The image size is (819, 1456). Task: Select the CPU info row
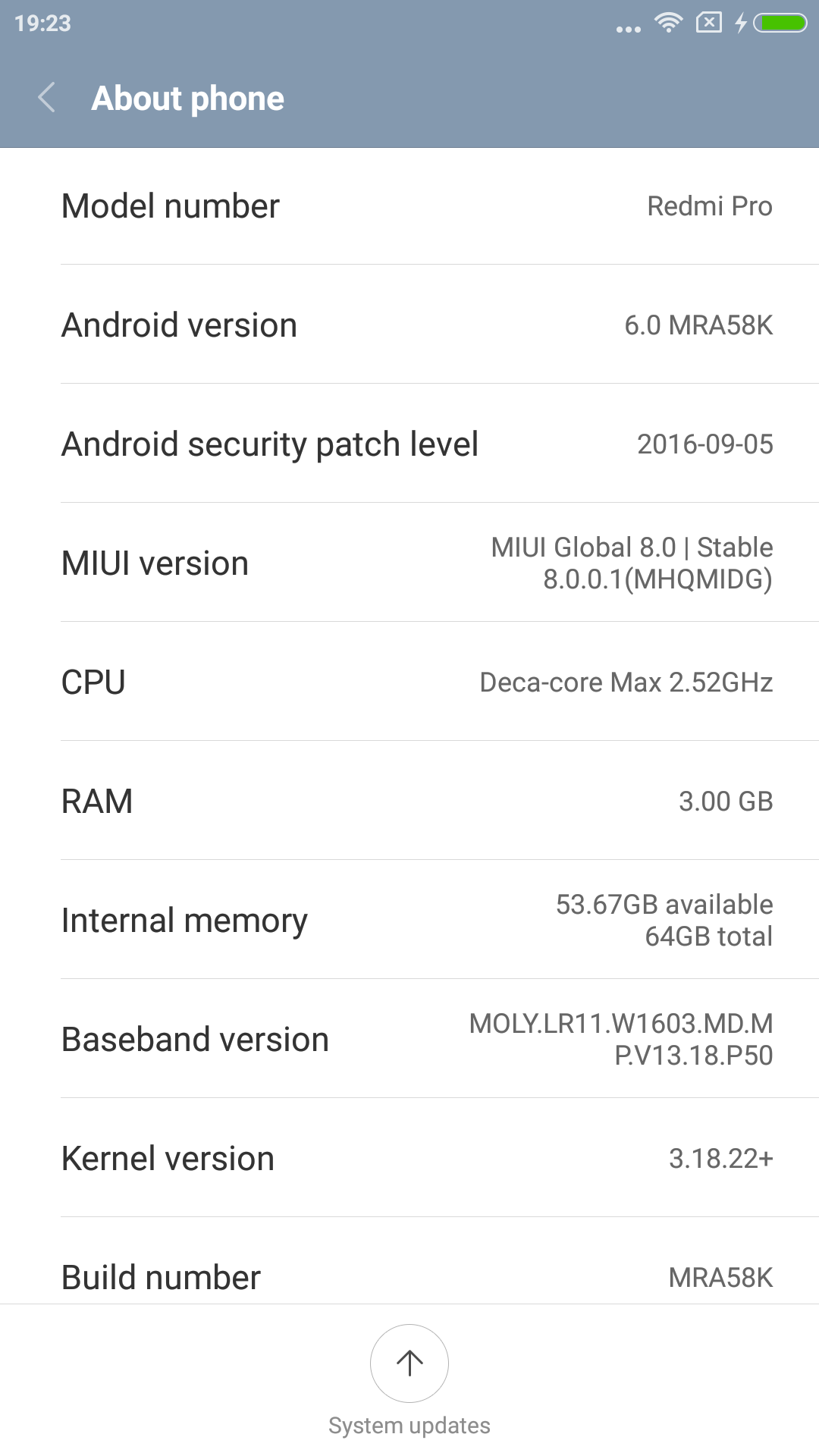[409, 682]
